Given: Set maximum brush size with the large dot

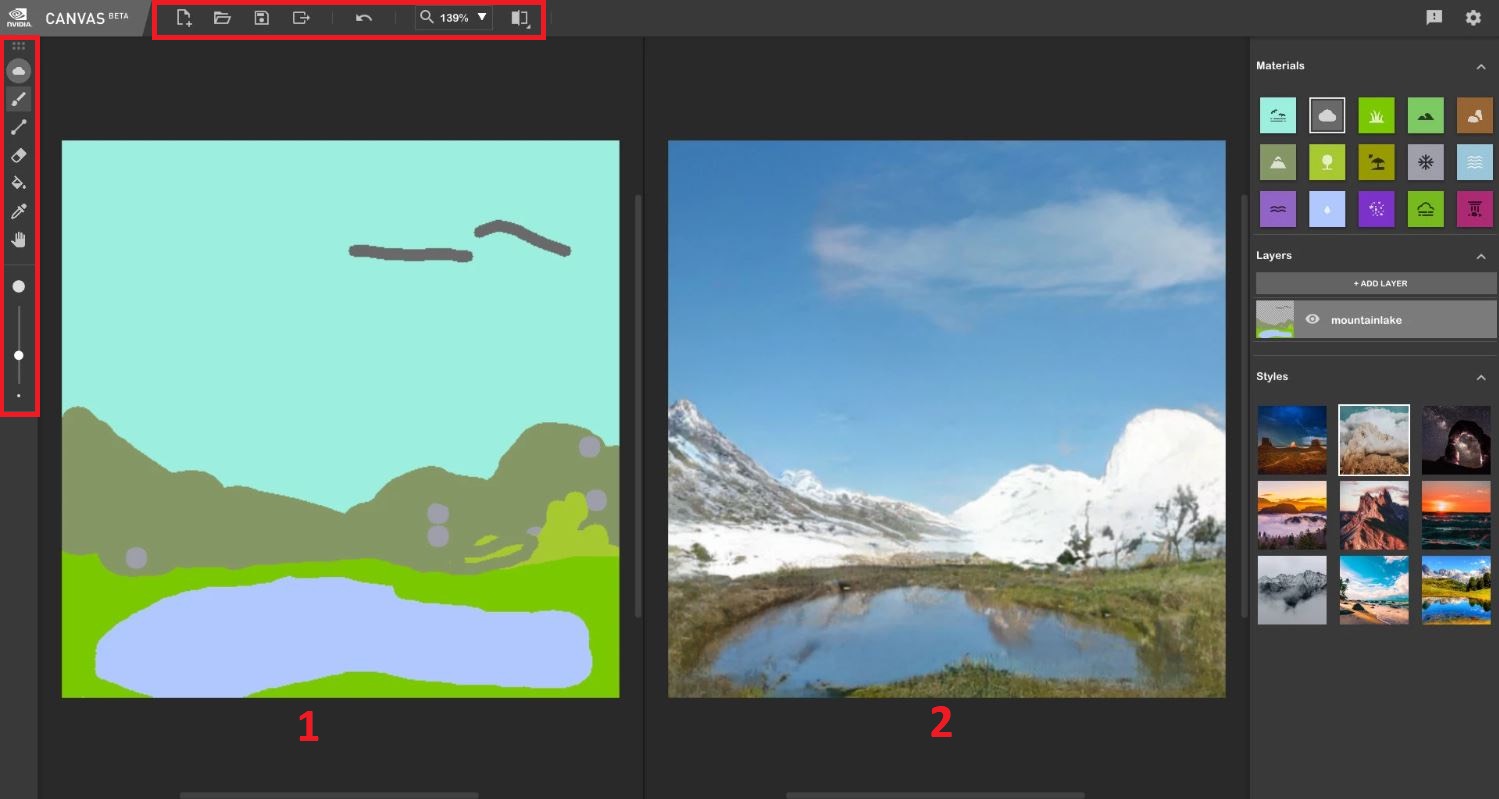Looking at the screenshot, I should (18, 286).
